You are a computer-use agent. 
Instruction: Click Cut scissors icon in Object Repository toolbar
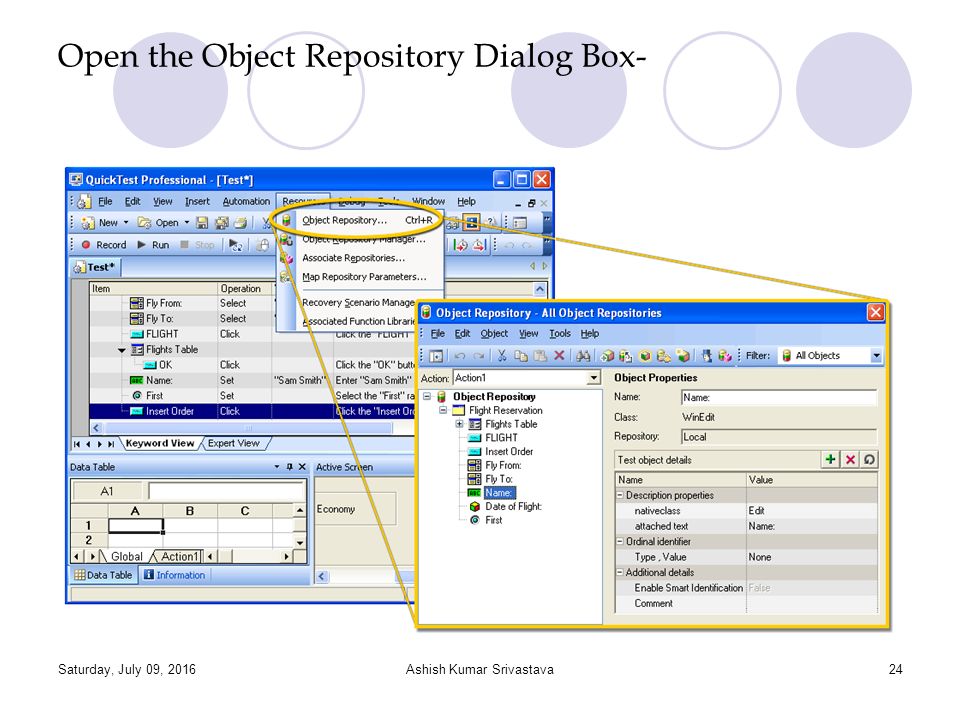click(501, 356)
